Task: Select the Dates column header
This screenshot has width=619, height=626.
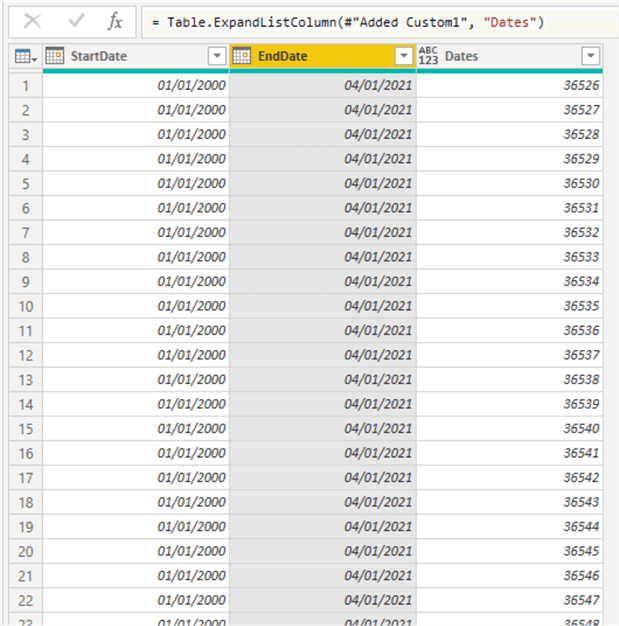Action: click(510, 56)
